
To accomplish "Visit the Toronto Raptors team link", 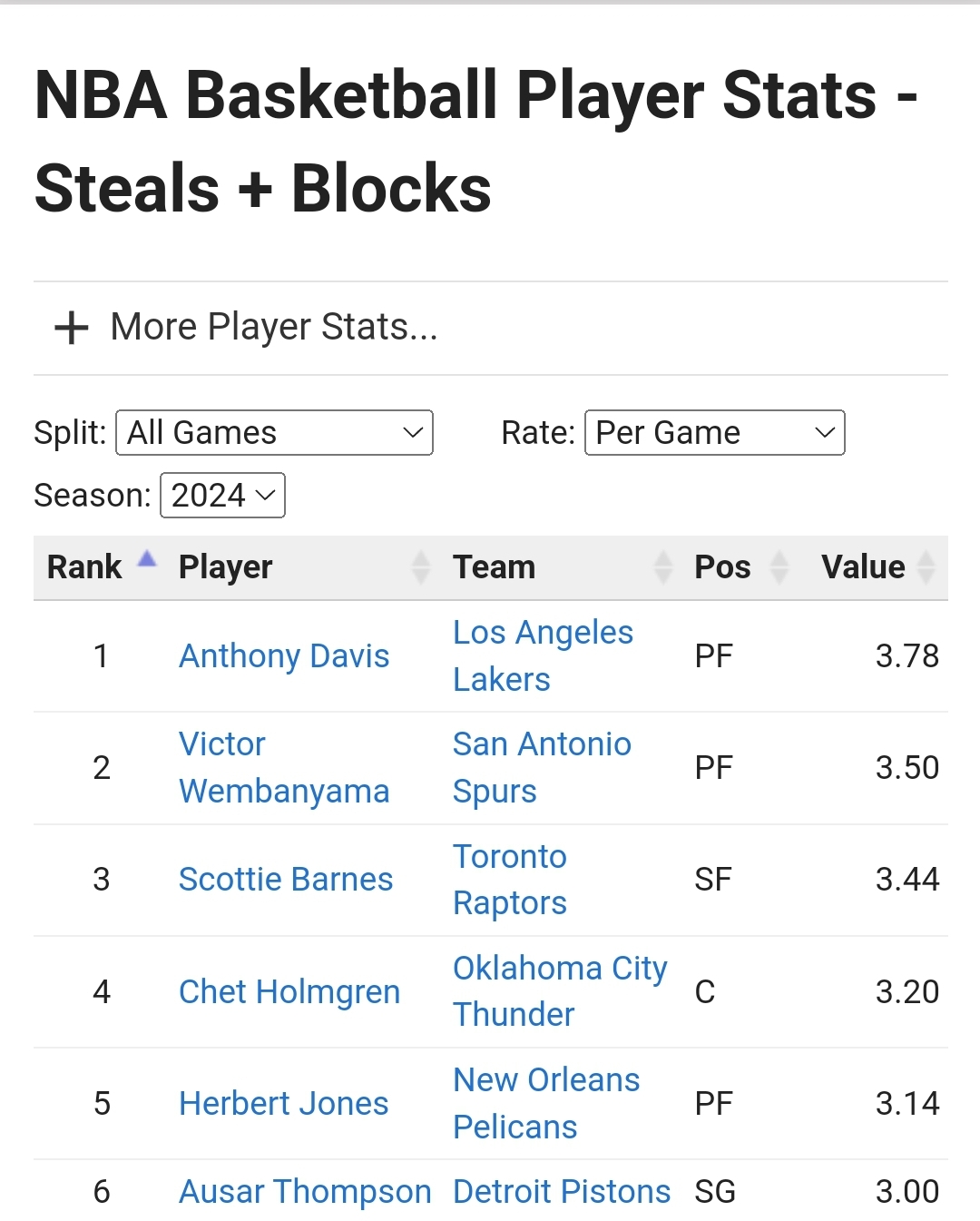I will click(509, 880).
